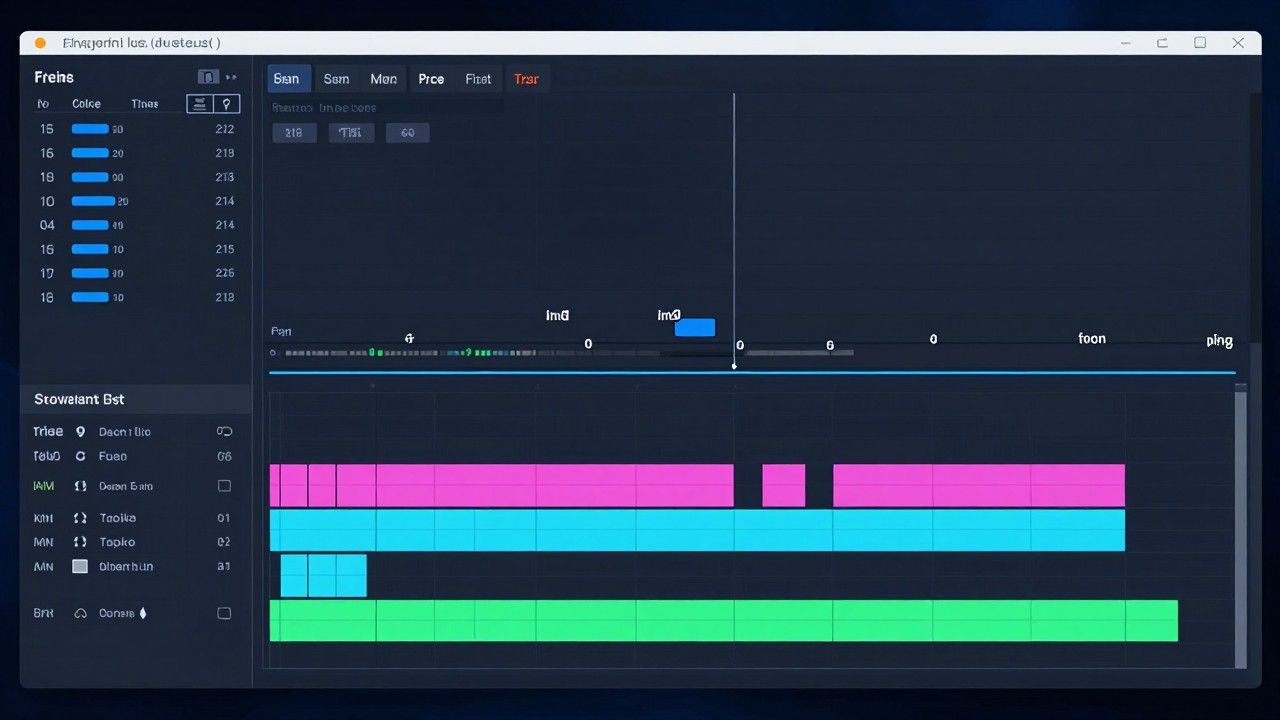Image resolution: width=1280 pixels, height=720 pixels.
Task: Click the value 212 in row 15
Action: 225,129
